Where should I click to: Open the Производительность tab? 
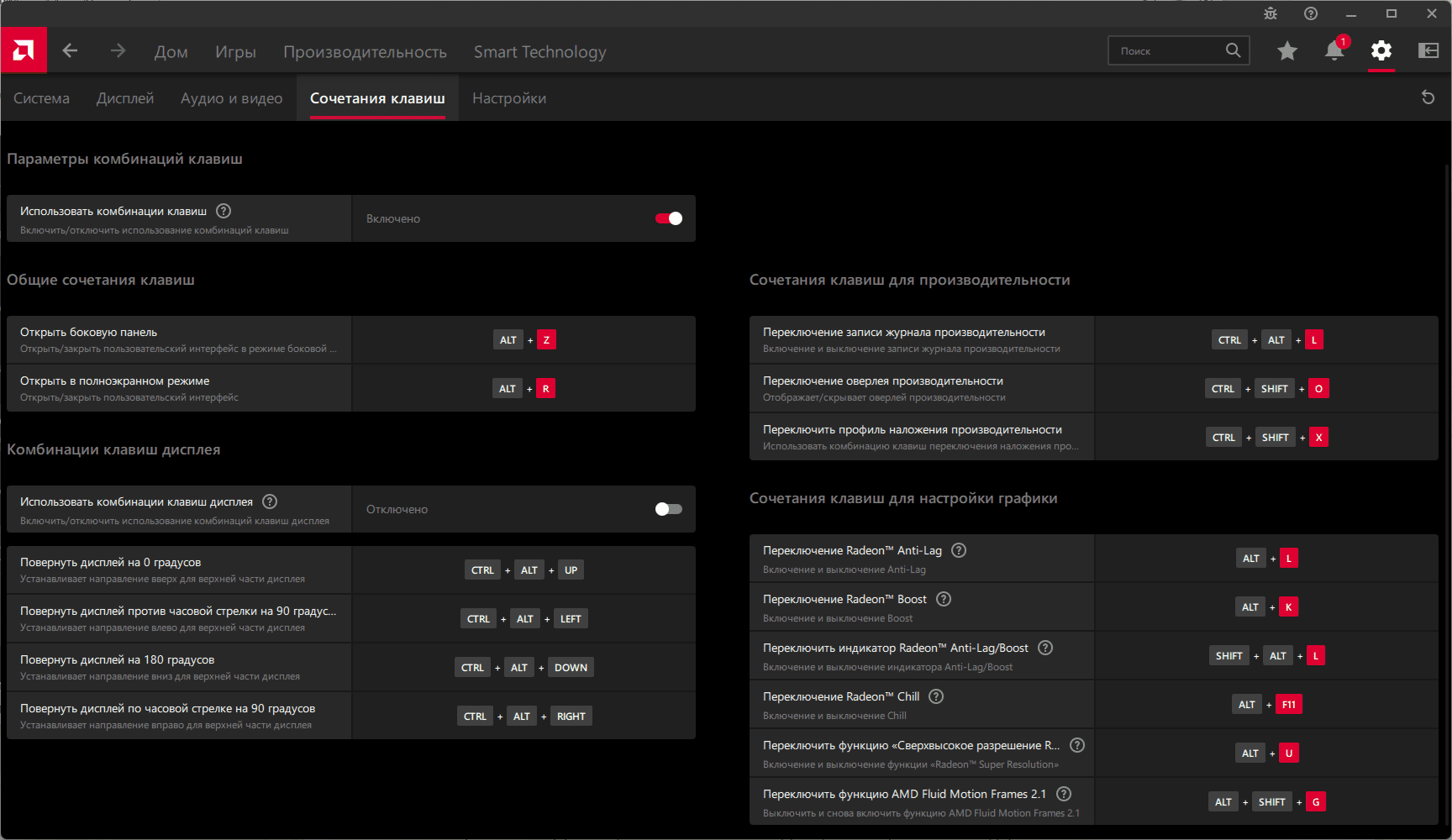(x=365, y=52)
